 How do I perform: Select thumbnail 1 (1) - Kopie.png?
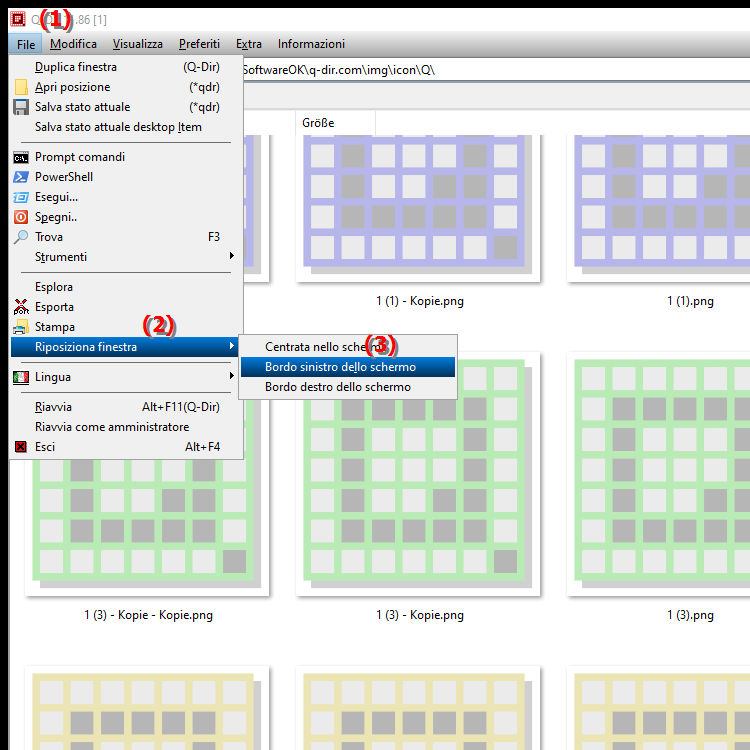pos(418,208)
